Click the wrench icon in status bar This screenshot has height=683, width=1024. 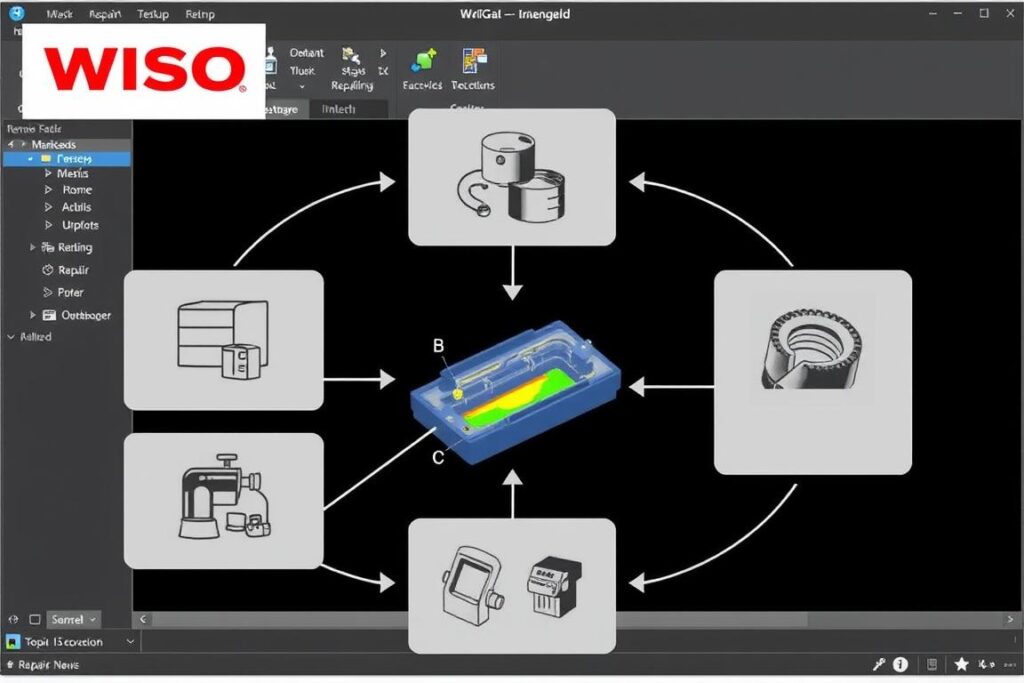pos(879,664)
